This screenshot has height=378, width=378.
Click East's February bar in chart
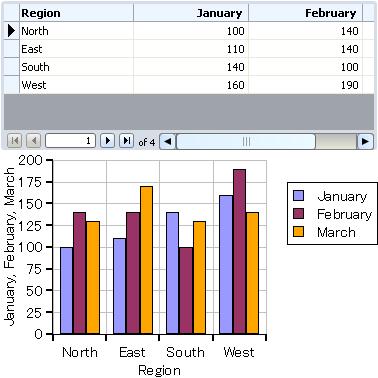coord(133,273)
